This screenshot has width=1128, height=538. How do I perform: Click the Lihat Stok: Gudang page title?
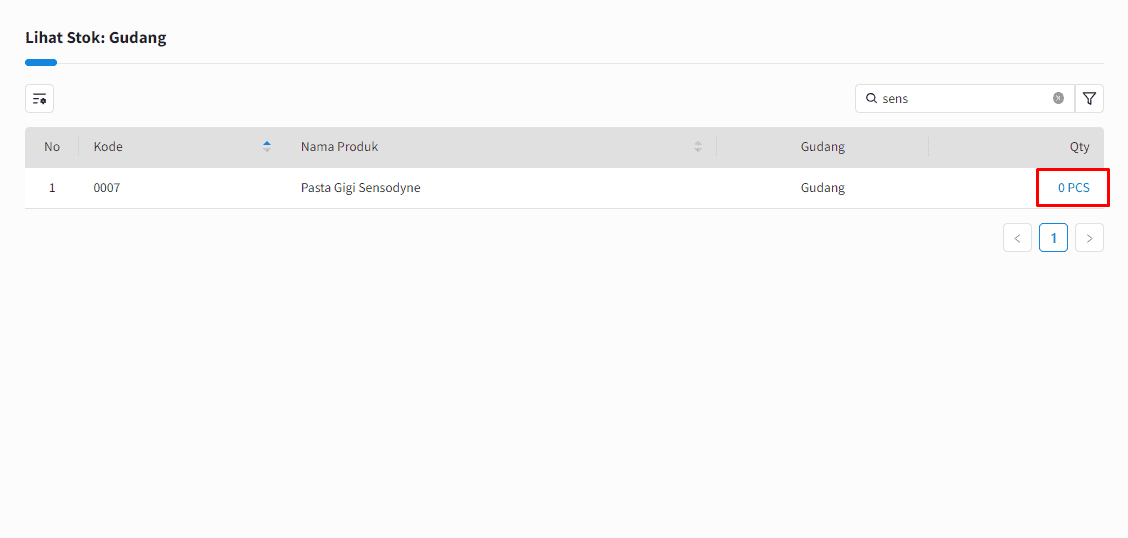pyautogui.click(x=96, y=38)
